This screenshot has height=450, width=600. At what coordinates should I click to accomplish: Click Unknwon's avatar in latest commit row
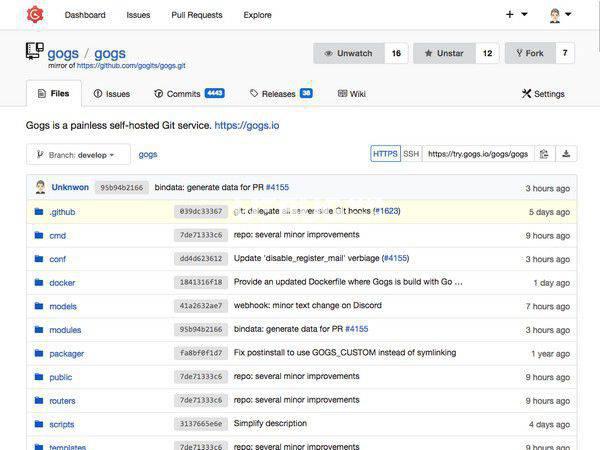click(40, 187)
